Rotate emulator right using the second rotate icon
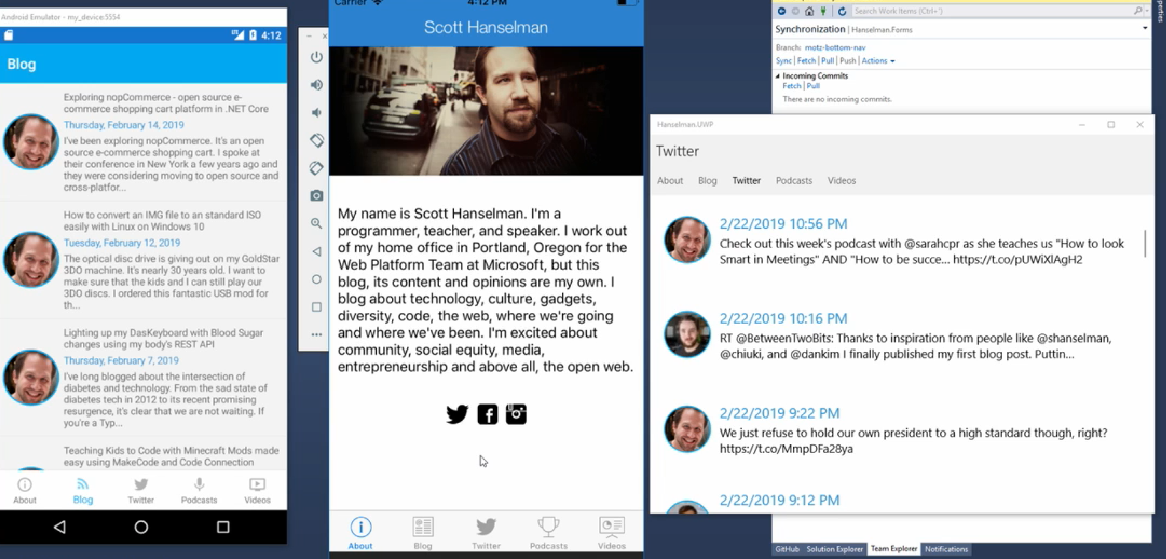The image size is (1166, 559). tap(317, 168)
